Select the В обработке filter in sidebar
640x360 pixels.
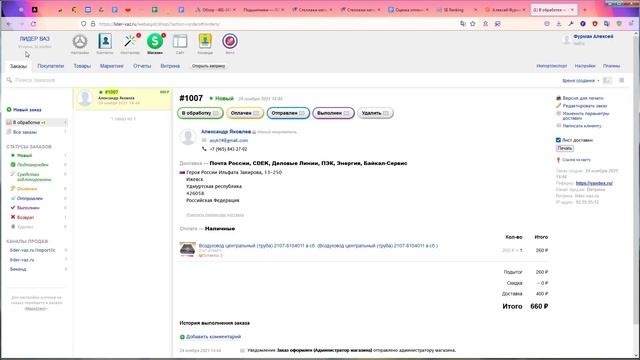[36, 122]
